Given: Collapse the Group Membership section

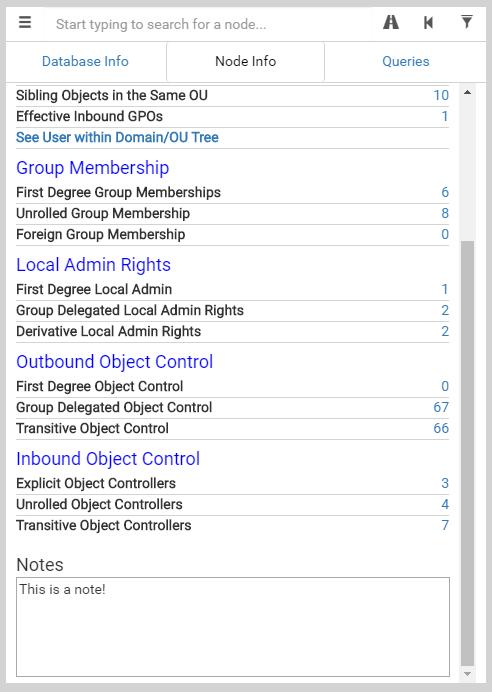Looking at the screenshot, I should point(93,168).
